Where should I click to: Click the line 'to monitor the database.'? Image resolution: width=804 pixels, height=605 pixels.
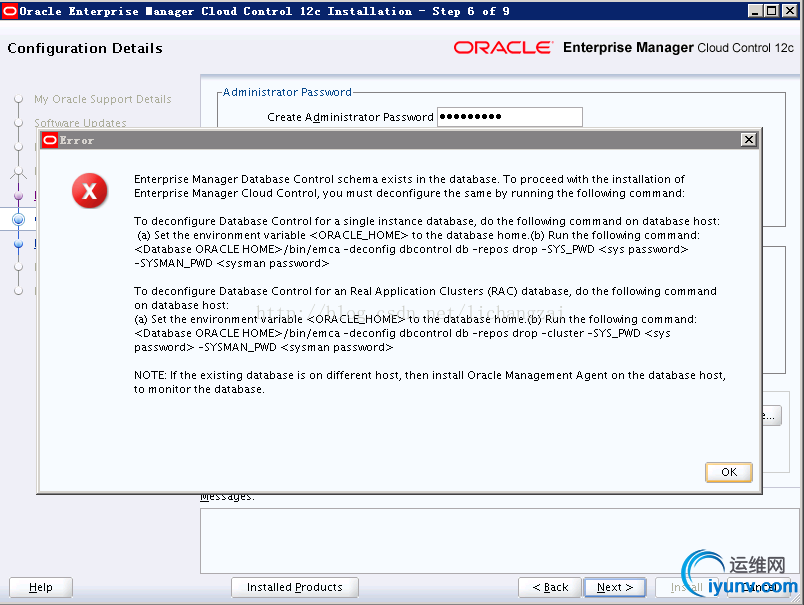[x=199, y=389]
